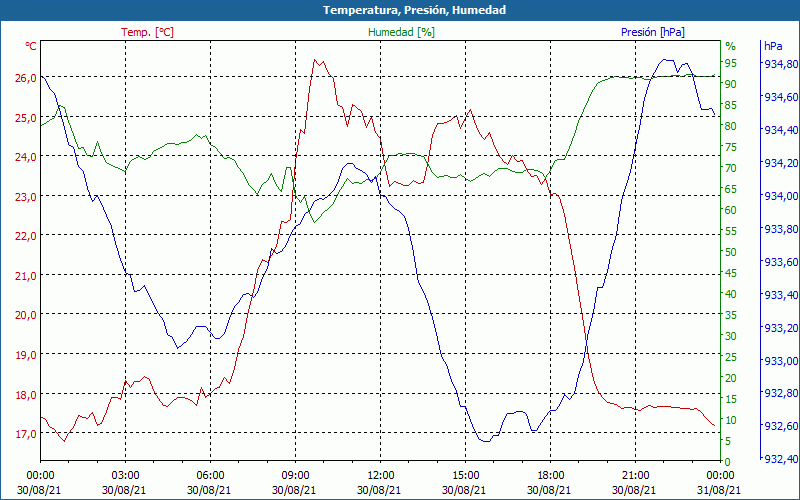Viewport: 800px width, 500px height.
Task: Click the 03:00 time axis label
Action: click(x=125, y=476)
